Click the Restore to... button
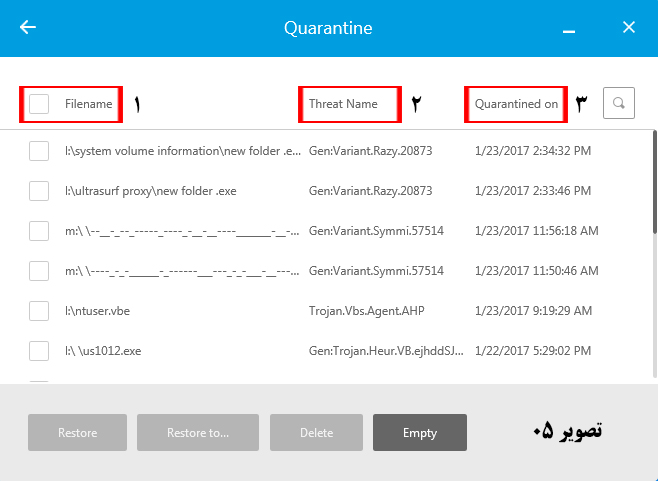Image resolution: width=658 pixels, height=481 pixels. point(198,433)
